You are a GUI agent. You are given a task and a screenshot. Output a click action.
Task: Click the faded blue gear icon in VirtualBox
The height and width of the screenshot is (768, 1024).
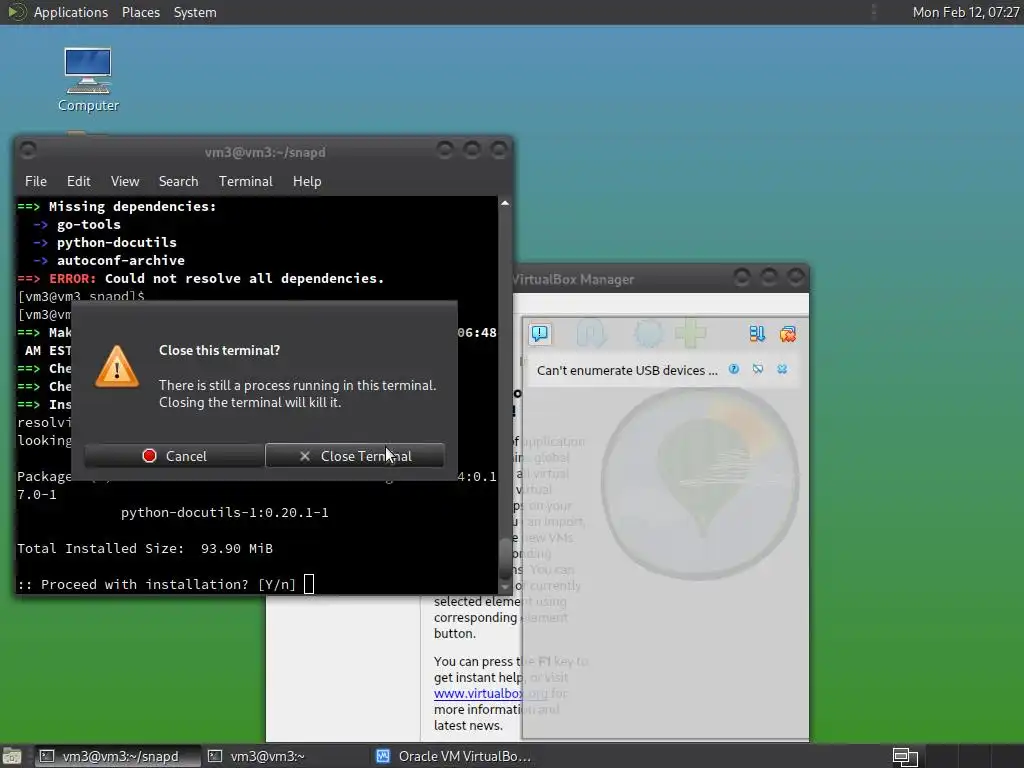point(648,334)
